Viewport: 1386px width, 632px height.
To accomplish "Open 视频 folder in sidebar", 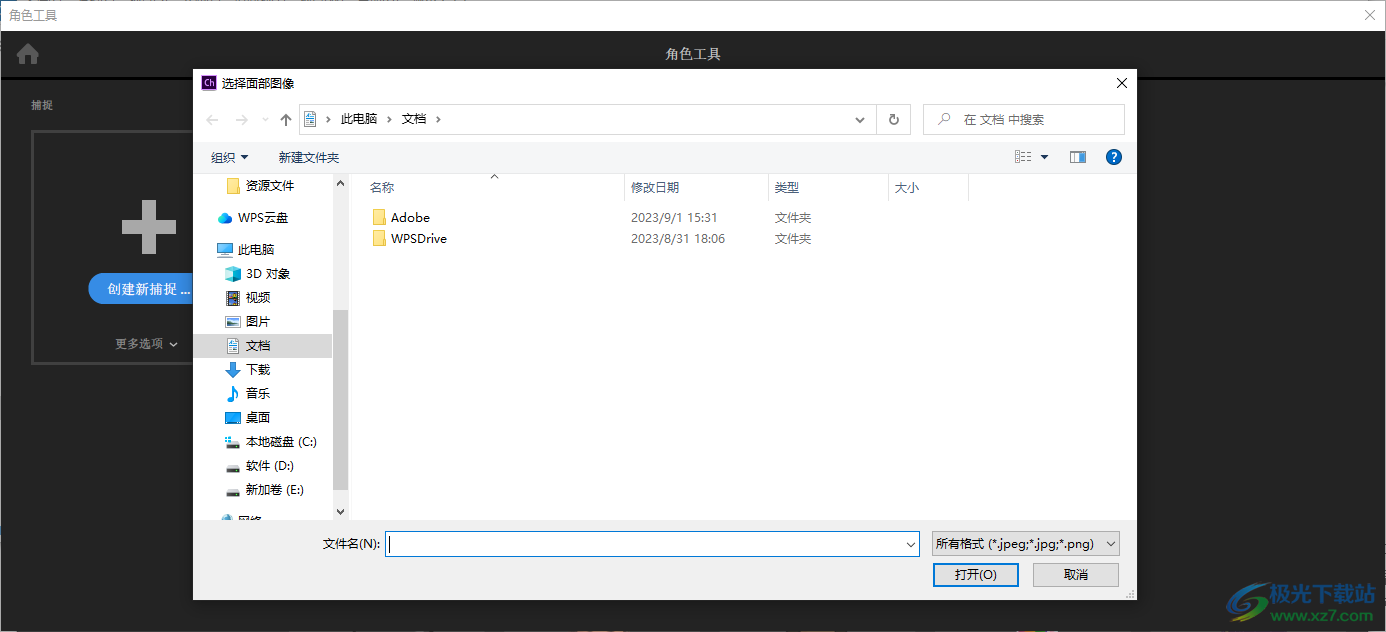I will (258, 298).
